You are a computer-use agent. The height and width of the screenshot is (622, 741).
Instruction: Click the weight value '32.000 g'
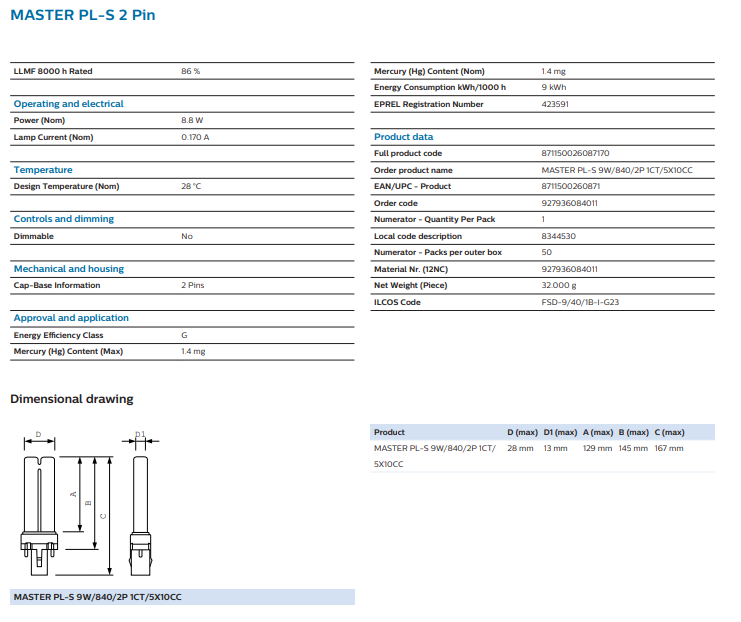point(559,285)
